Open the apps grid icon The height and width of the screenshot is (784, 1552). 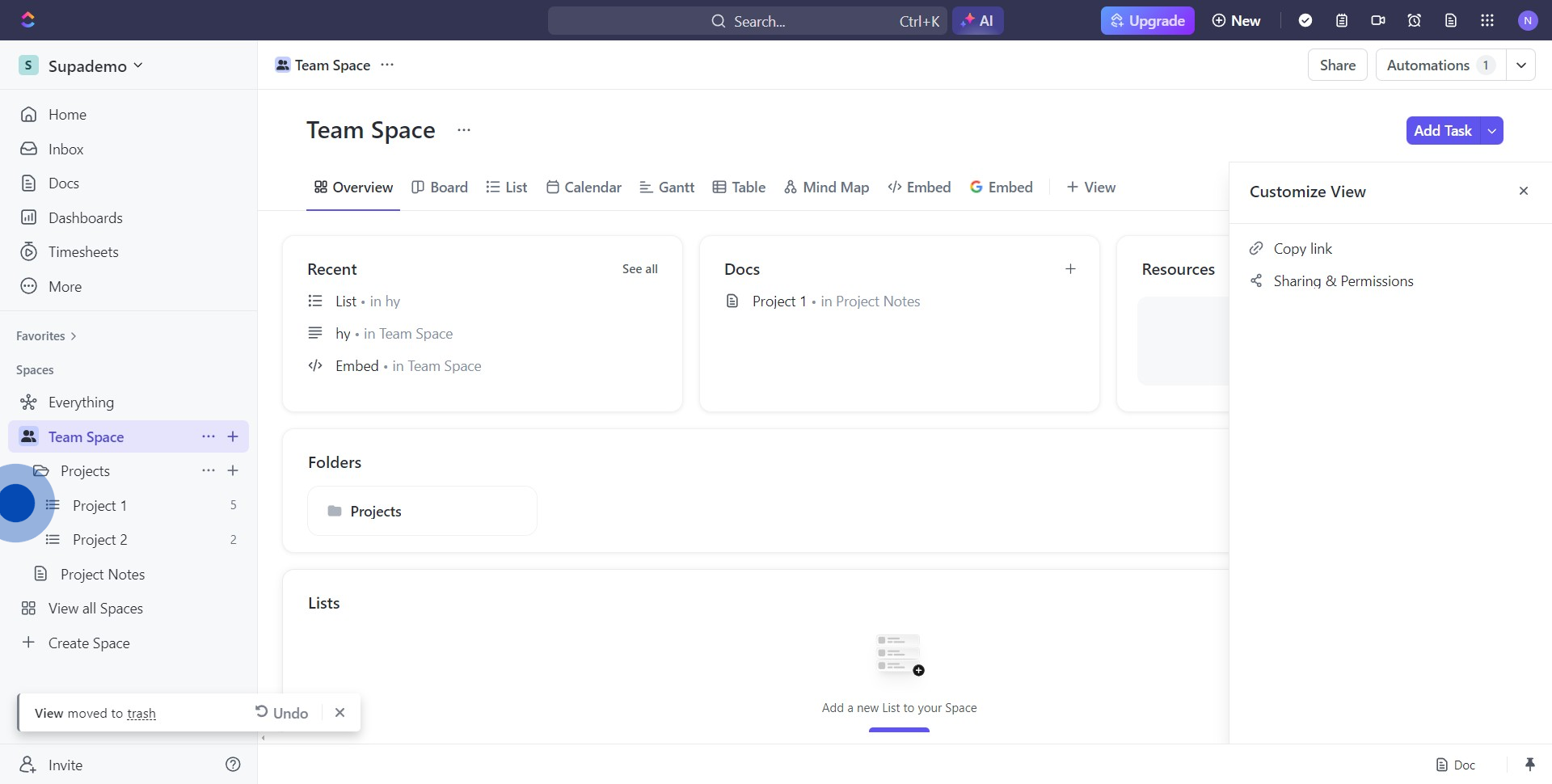(x=1487, y=21)
